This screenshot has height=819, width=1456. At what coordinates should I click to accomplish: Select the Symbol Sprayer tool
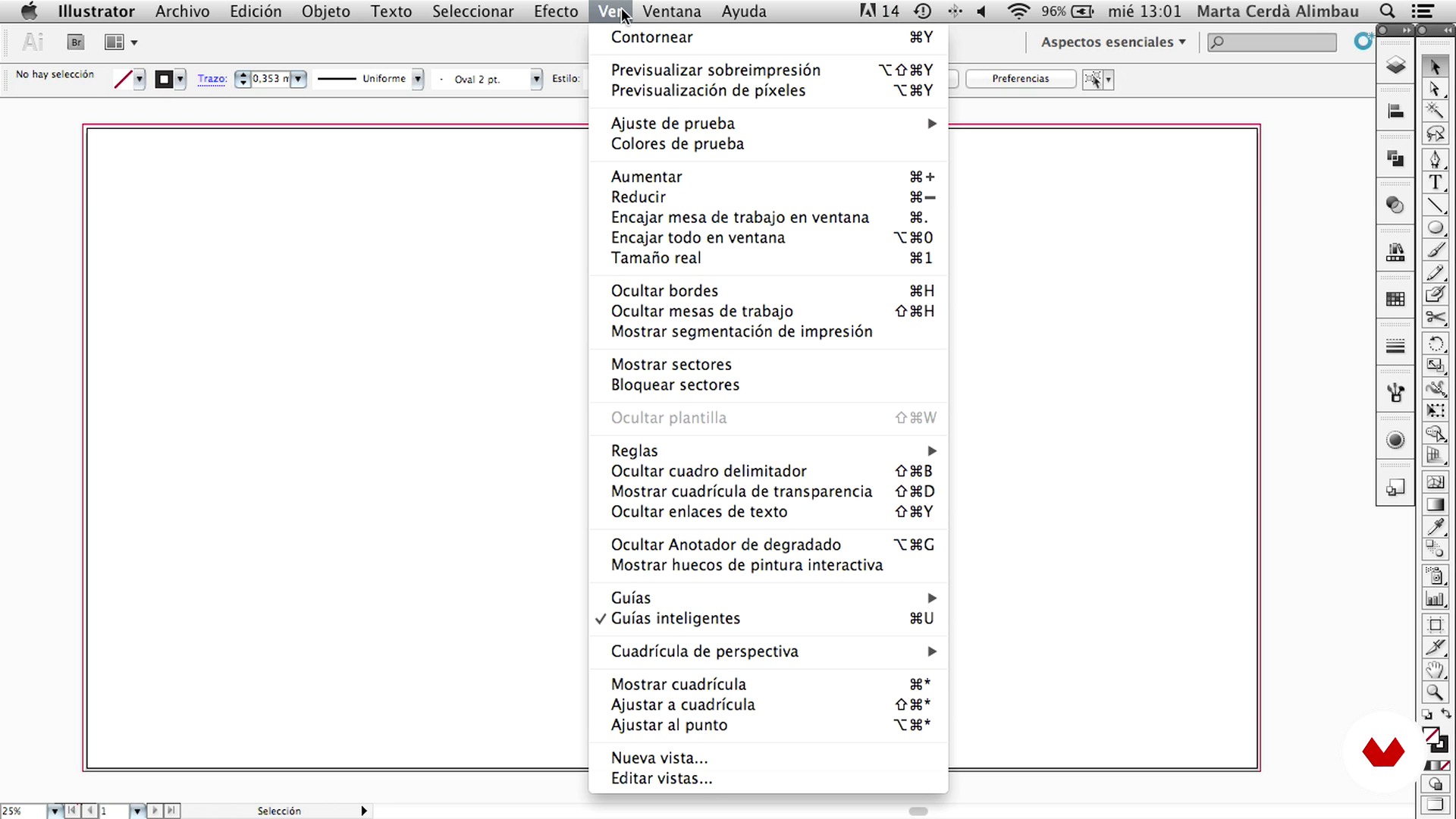coord(1435,576)
